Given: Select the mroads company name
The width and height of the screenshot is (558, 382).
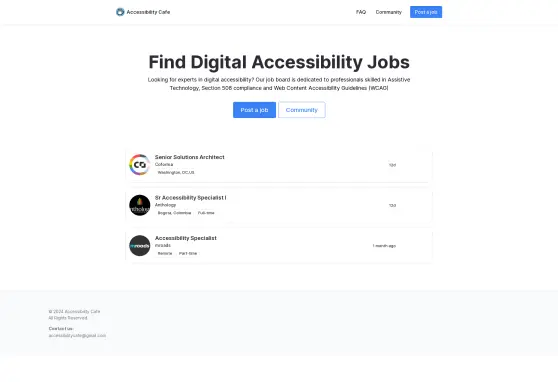Looking at the screenshot, I should click(163, 246).
